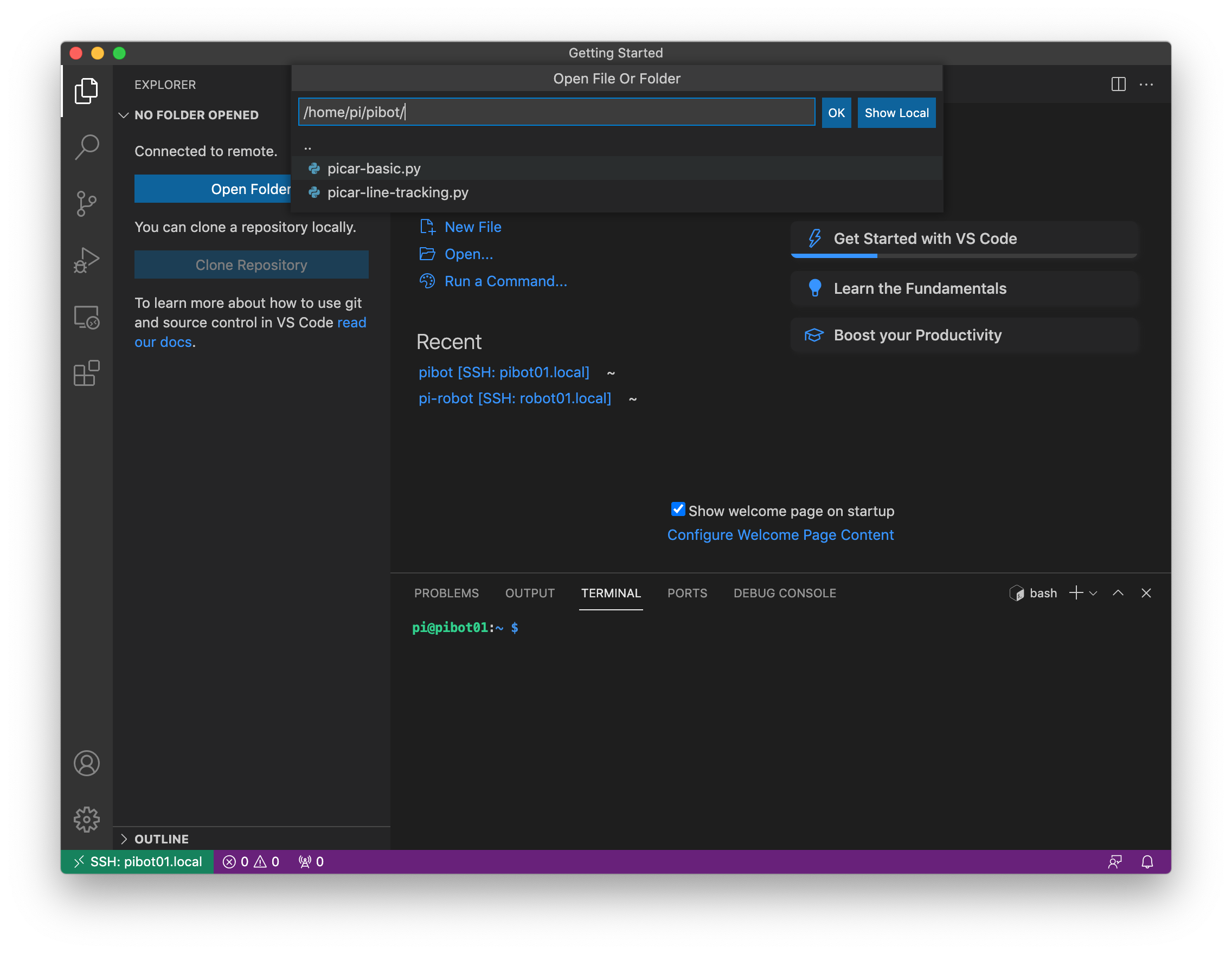Maximize the panel with the caret icon
Viewport: 1232px width, 954px height.
(x=1118, y=592)
